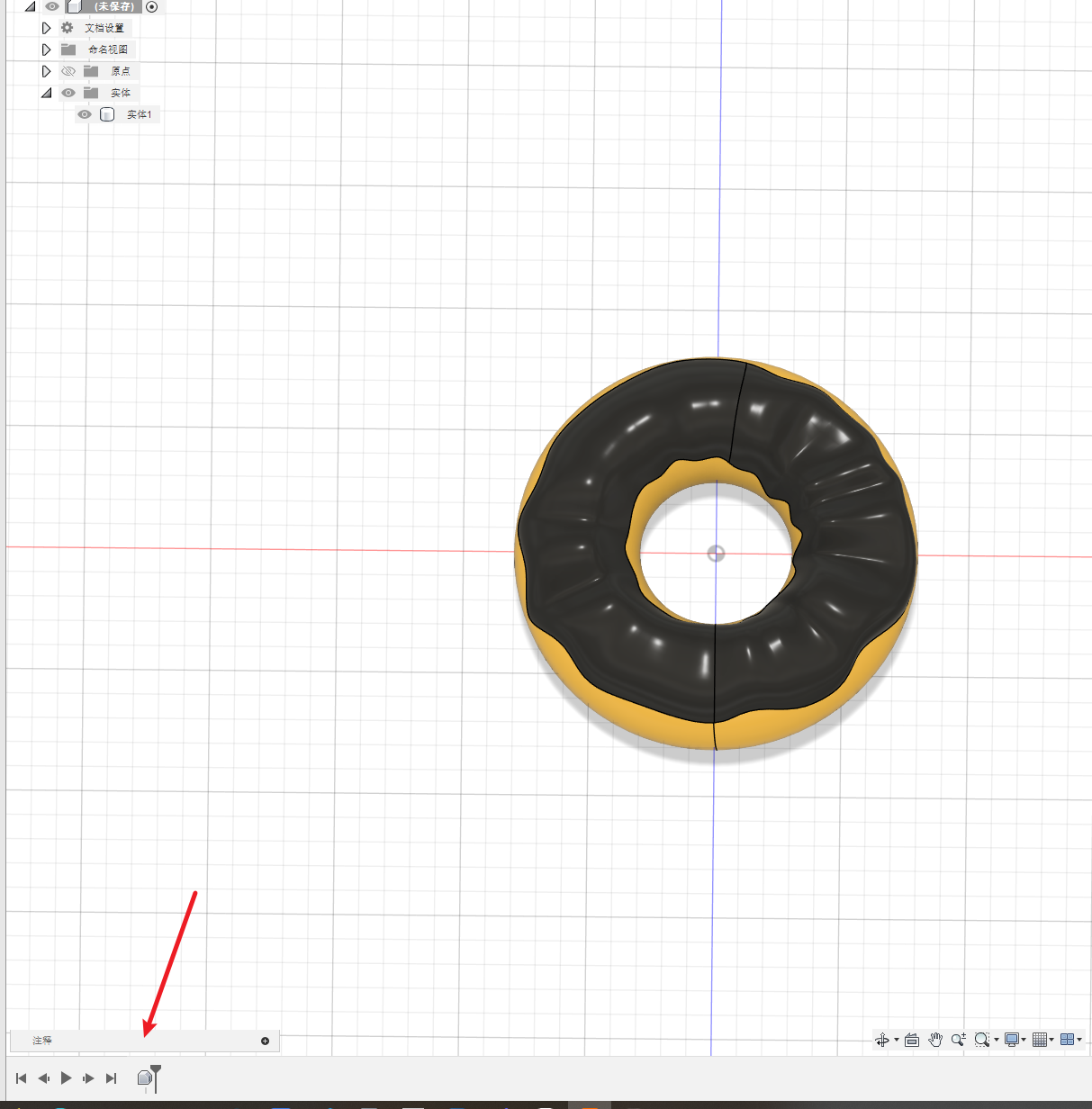
Task: Select the Zoom magnifier tool
Action: point(958,1040)
